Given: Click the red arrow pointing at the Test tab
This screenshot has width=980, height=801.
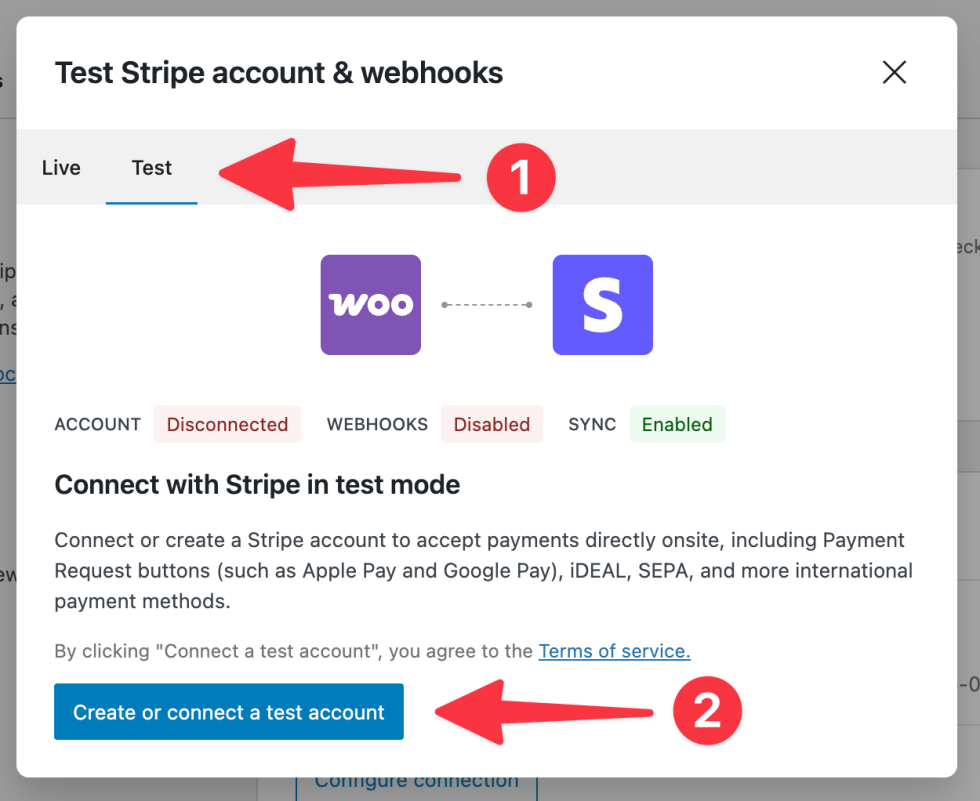Looking at the screenshot, I should tap(340, 174).
